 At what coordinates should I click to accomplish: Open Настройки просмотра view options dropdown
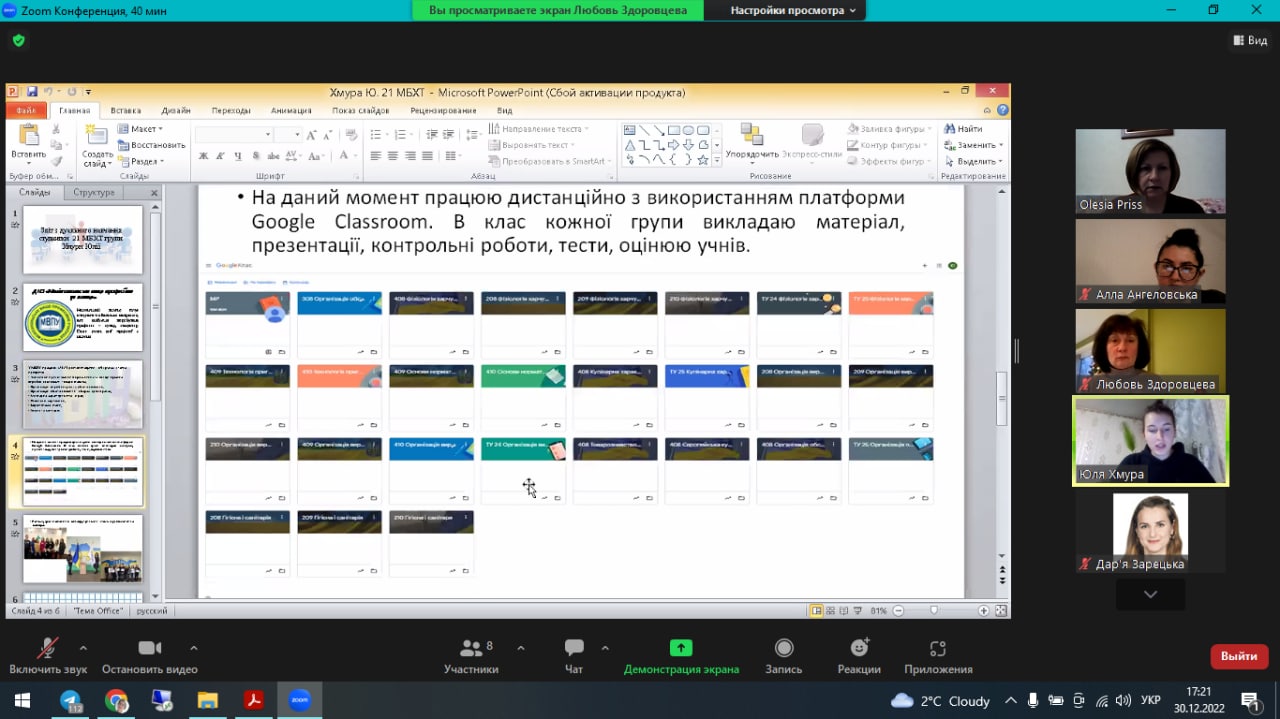(x=792, y=10)
